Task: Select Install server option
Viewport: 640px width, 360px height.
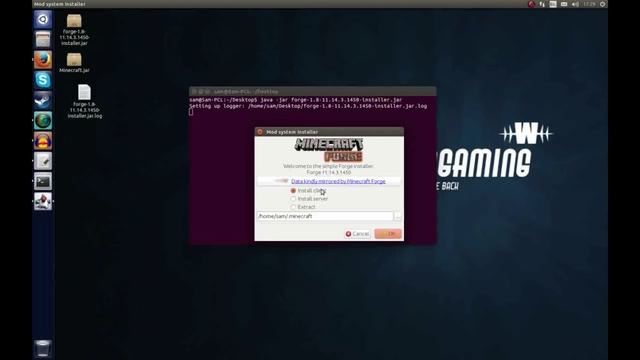Action: pyautogui.click(x=309, y=199)
